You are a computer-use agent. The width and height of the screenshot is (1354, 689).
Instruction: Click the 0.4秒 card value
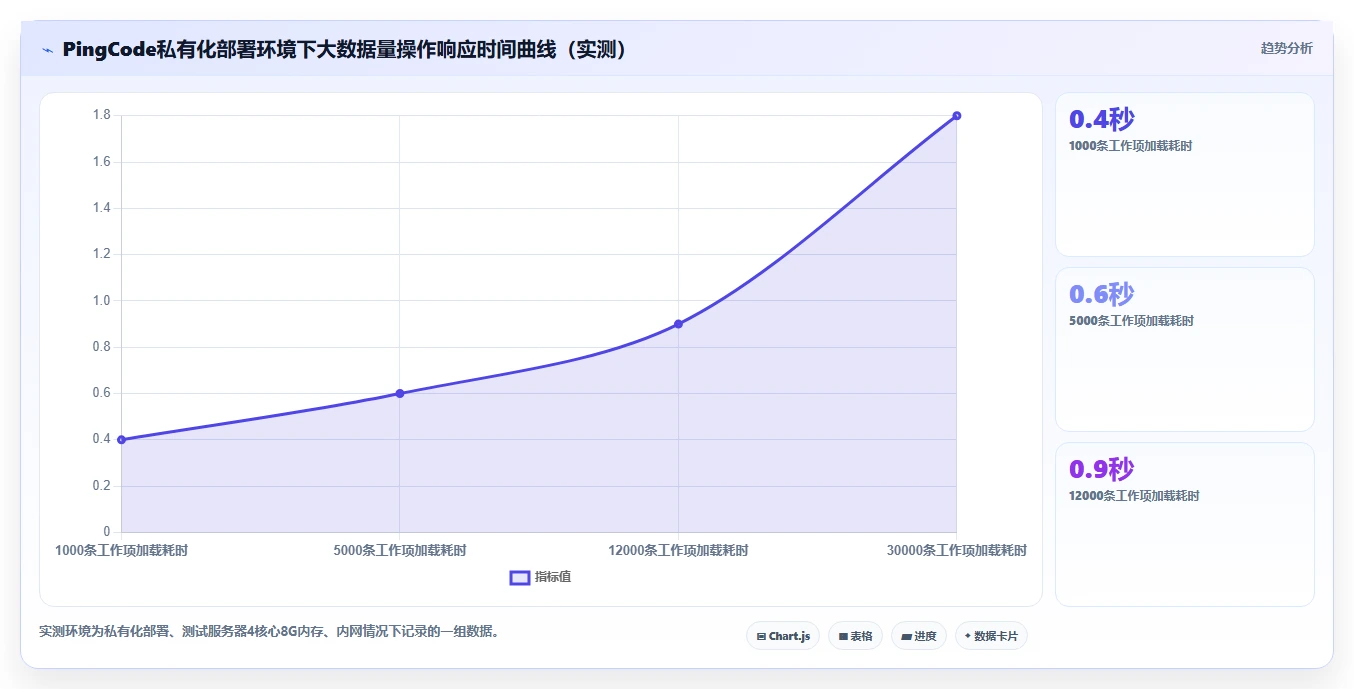[1102, 119]
